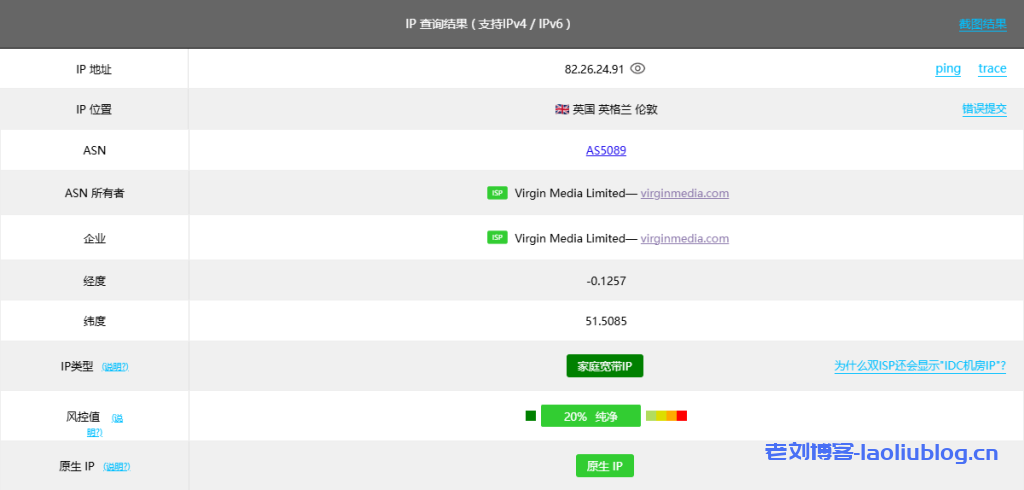Click the ISP badge in 企业 row
Screen dimensions: 1024x490
pyautogui.click(x=497, y=238)
